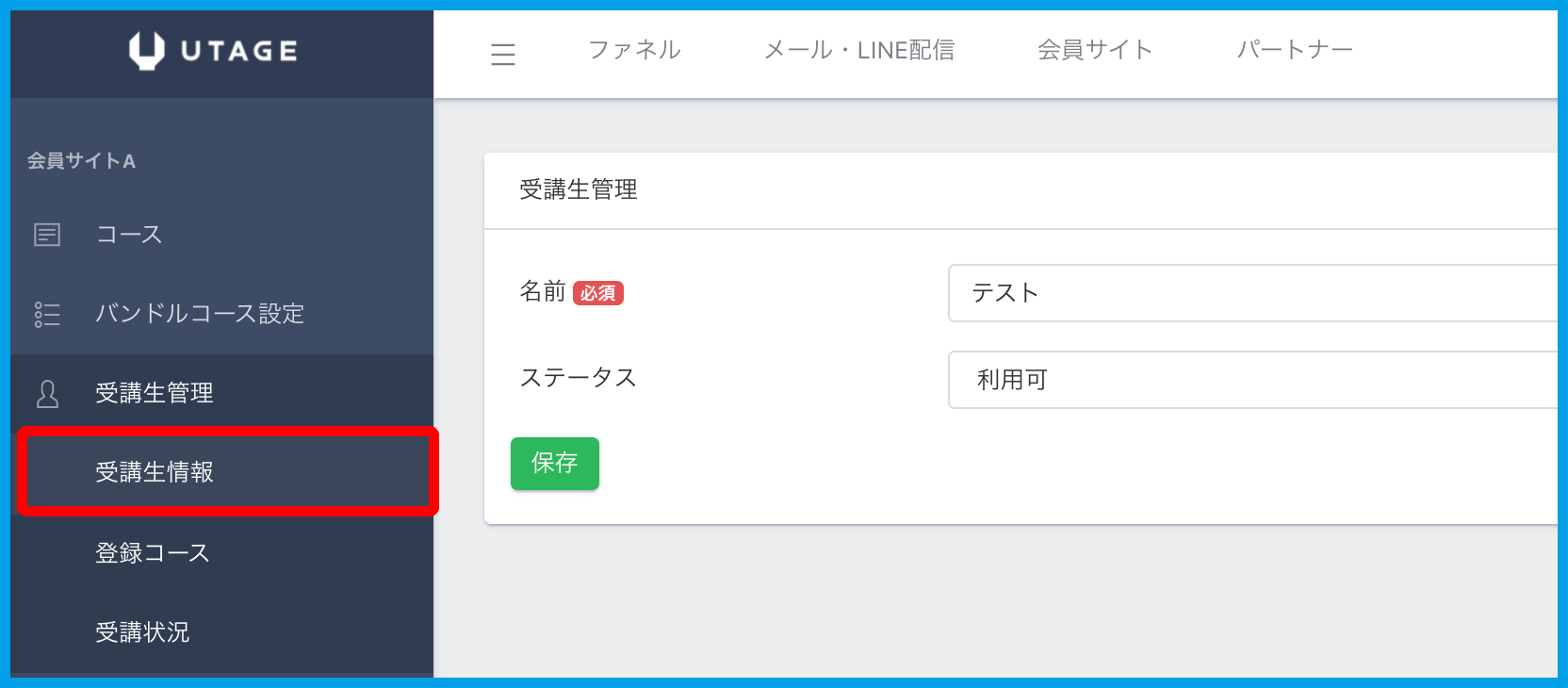
Task: Click the コース document icon in sidebar
Action: pyautogui.click(x=47, y=235)
